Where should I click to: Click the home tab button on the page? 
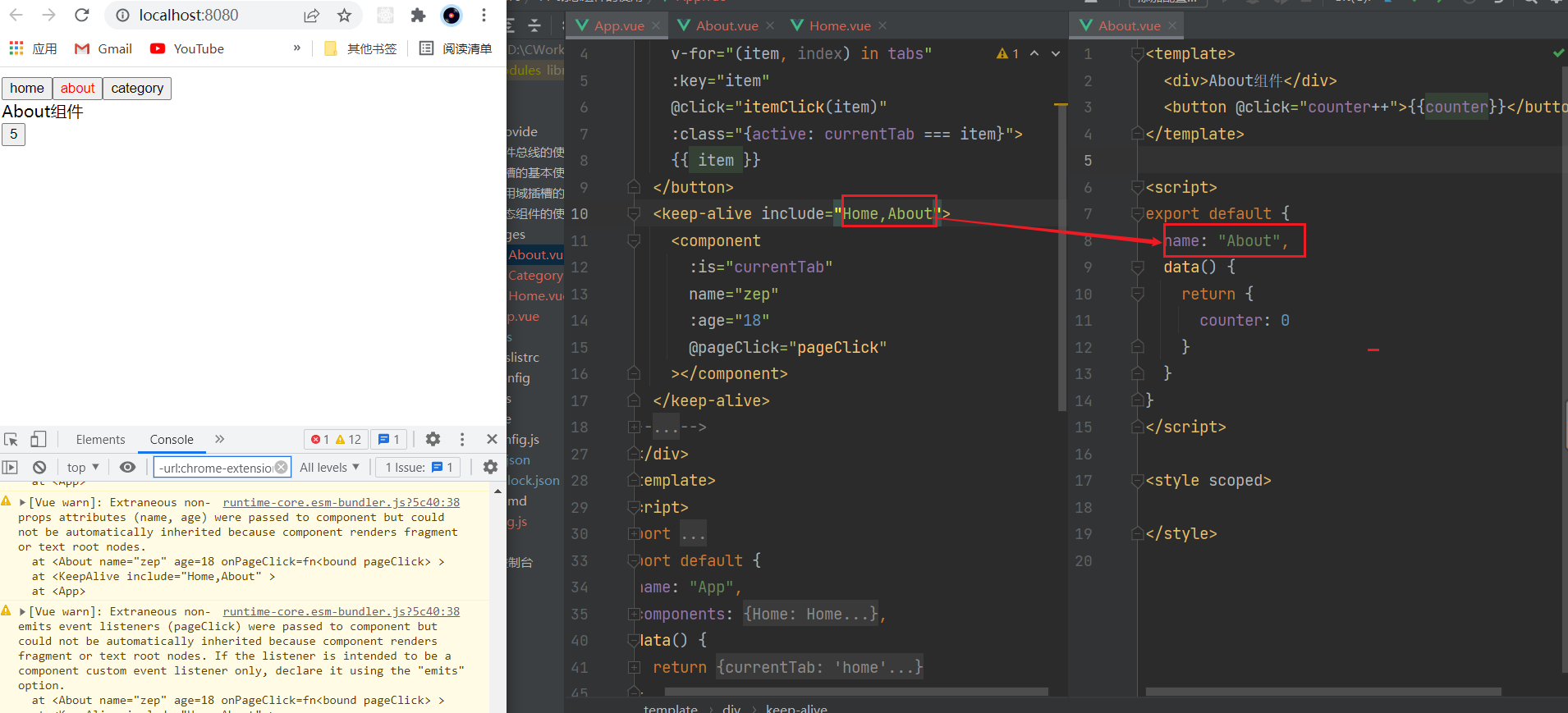pos(27,88)
